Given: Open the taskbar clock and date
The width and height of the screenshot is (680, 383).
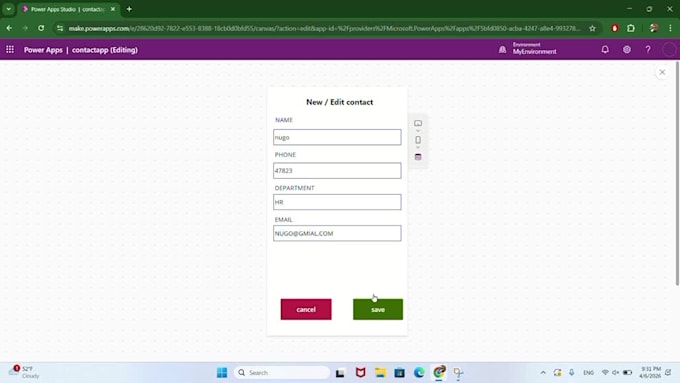Looking at the screenshot, I should (x=650, y=372).
